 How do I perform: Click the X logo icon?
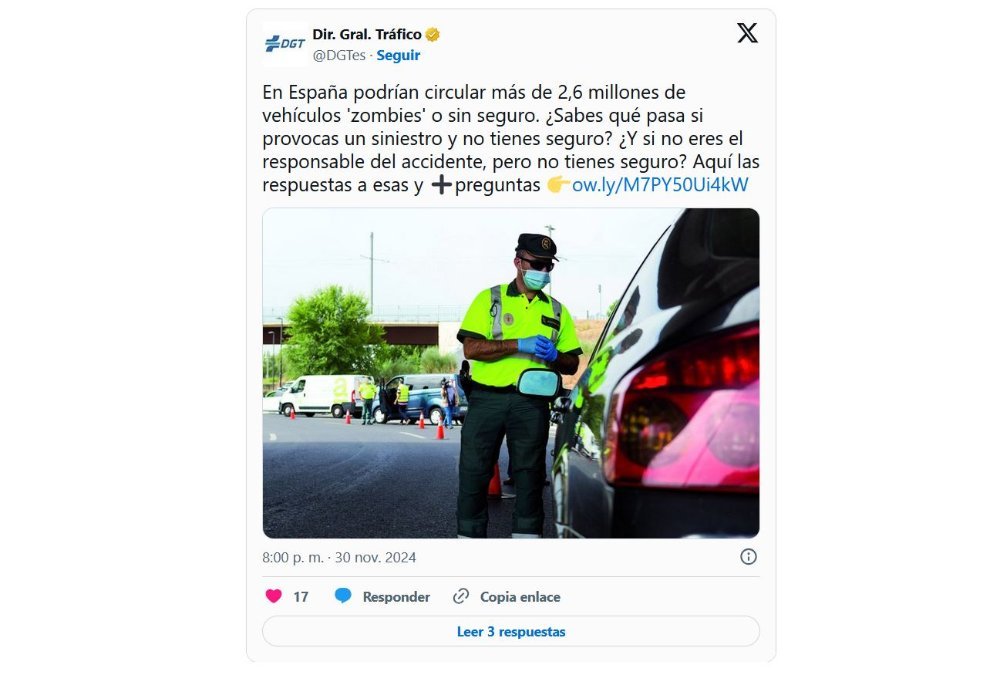(747, 33)
